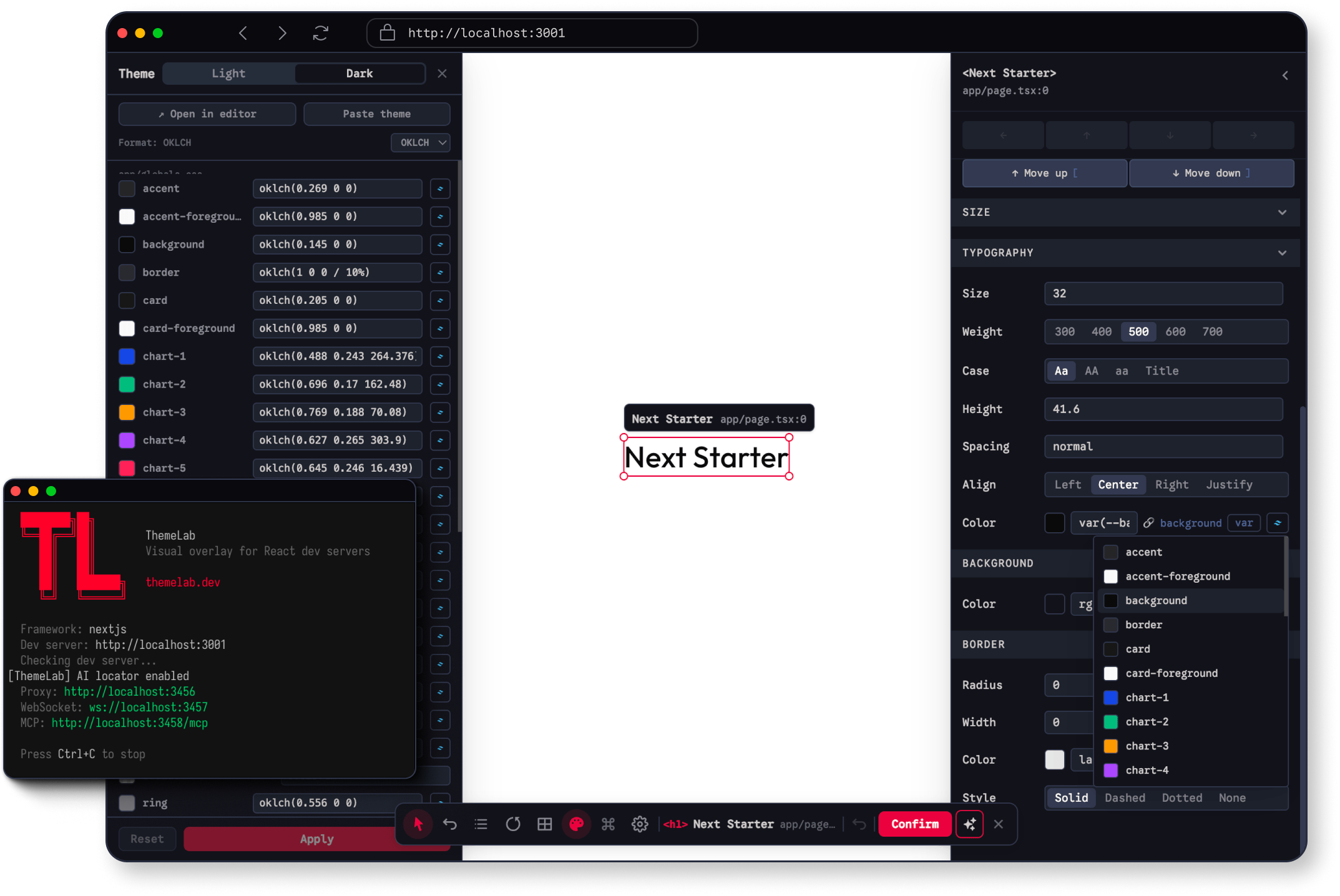The width and height of the screenshot is (1340, 896).
Task: Open the settings gear in bottom toolbar
Action: pyautogui.click(x=640, y=824)
